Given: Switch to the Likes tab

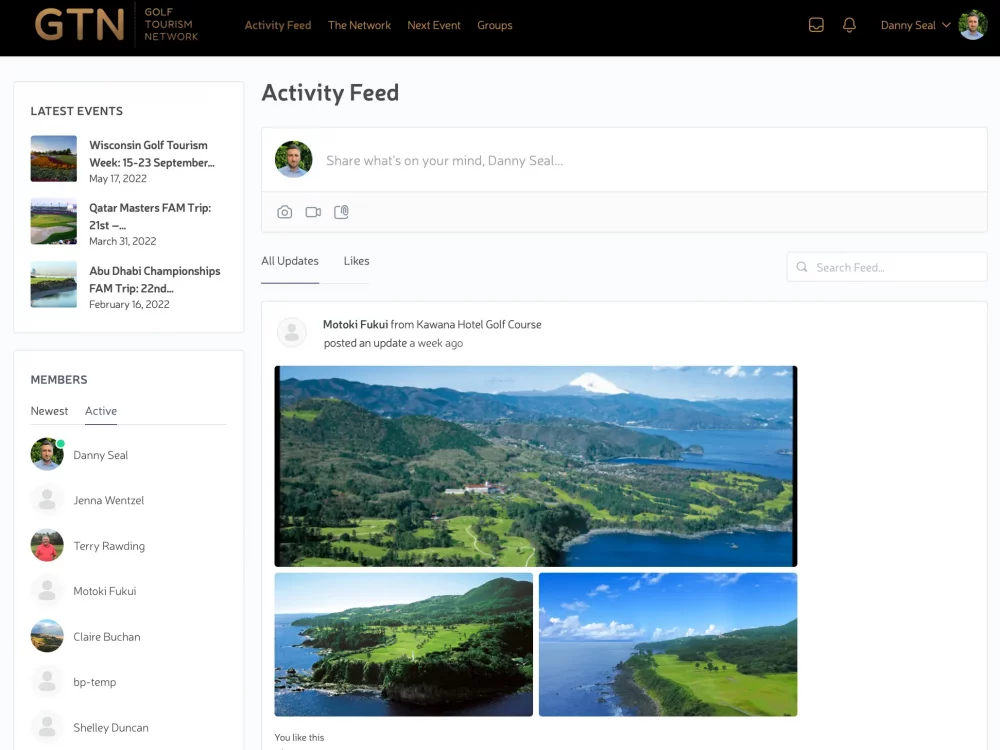Looking at the screenshot, I should 356,261.
